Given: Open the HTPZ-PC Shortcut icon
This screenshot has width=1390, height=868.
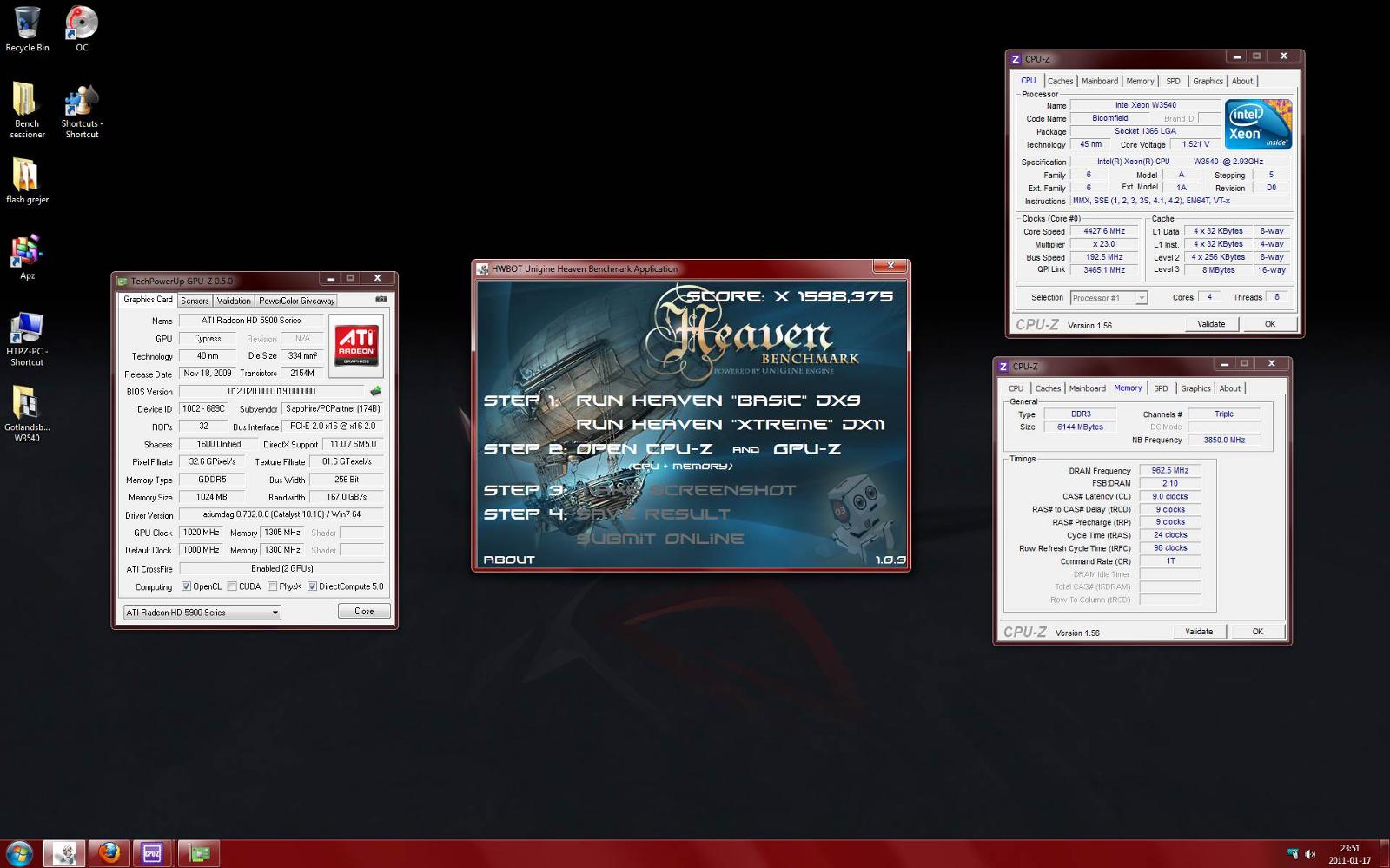Looking at the screenshot, I should [x=27, y=339].
